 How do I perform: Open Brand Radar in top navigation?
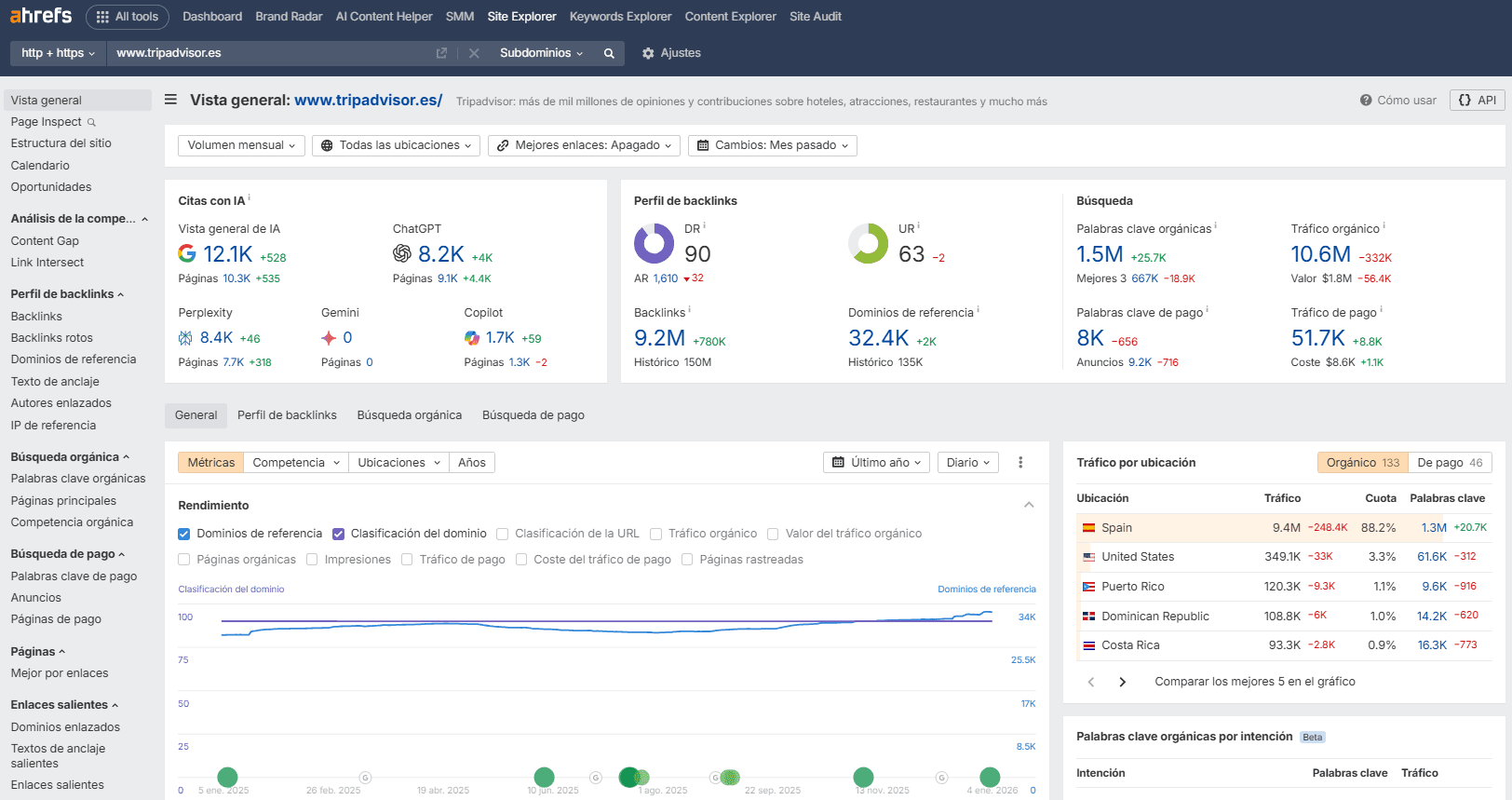click(289, 17)
